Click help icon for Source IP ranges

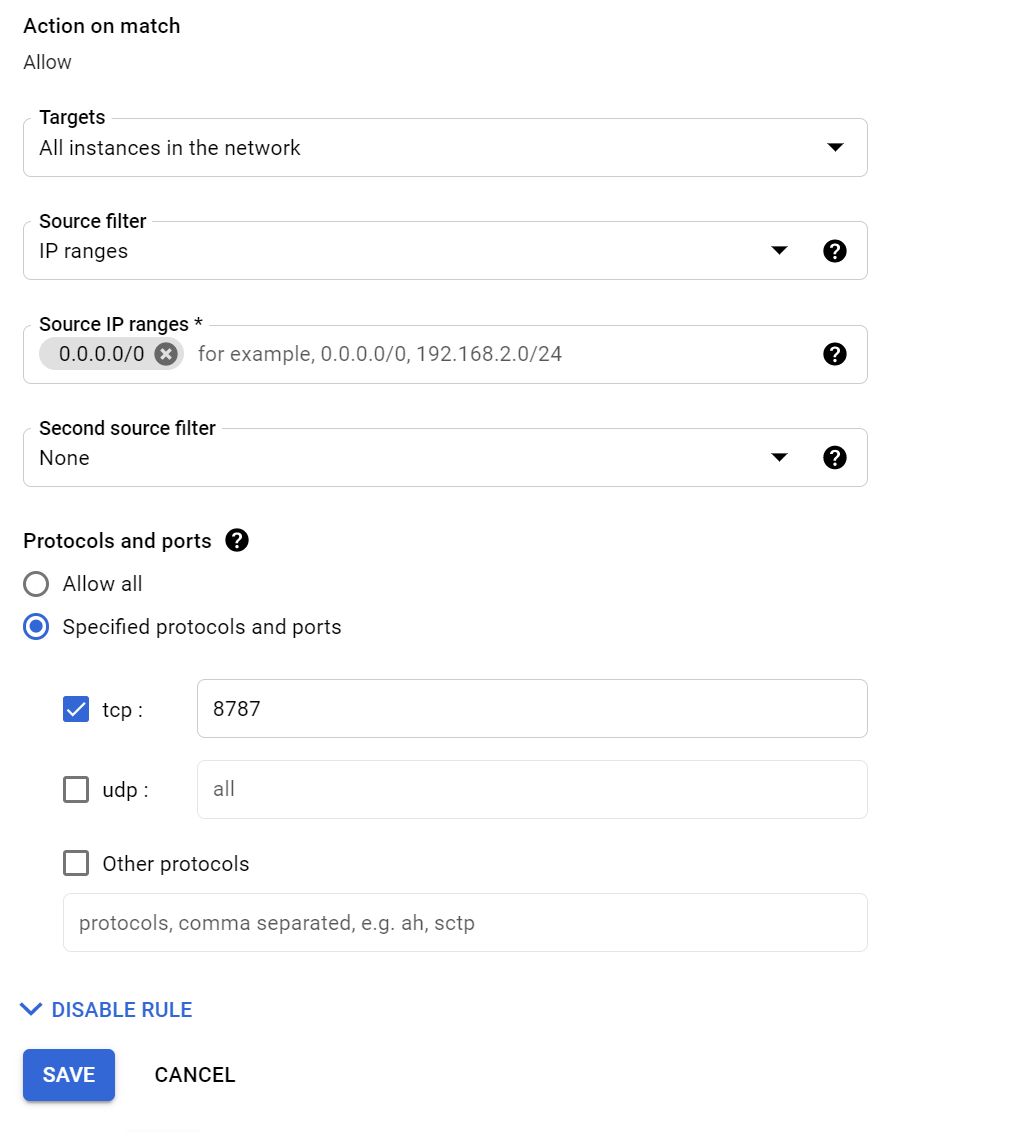(x=835, y=354)
